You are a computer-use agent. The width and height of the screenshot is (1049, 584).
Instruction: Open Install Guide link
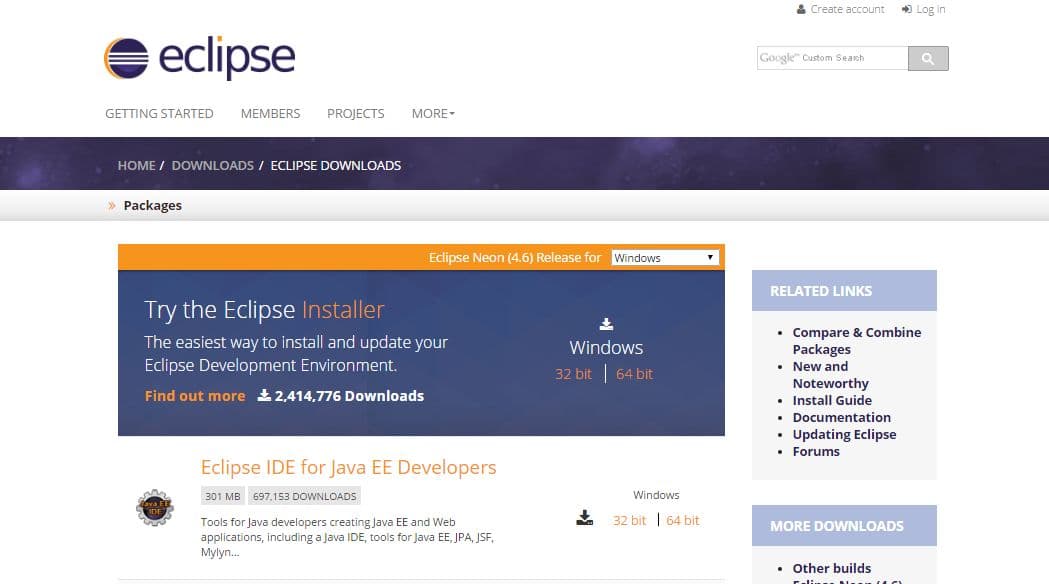click(x=832, y=400)
